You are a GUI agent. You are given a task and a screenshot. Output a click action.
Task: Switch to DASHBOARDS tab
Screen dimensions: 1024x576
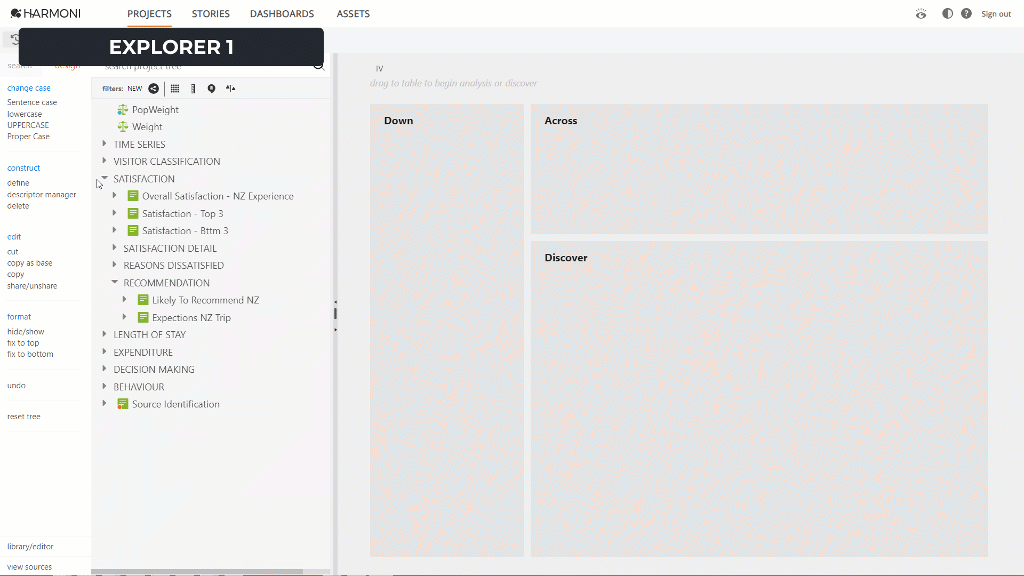tap(282, 14)
